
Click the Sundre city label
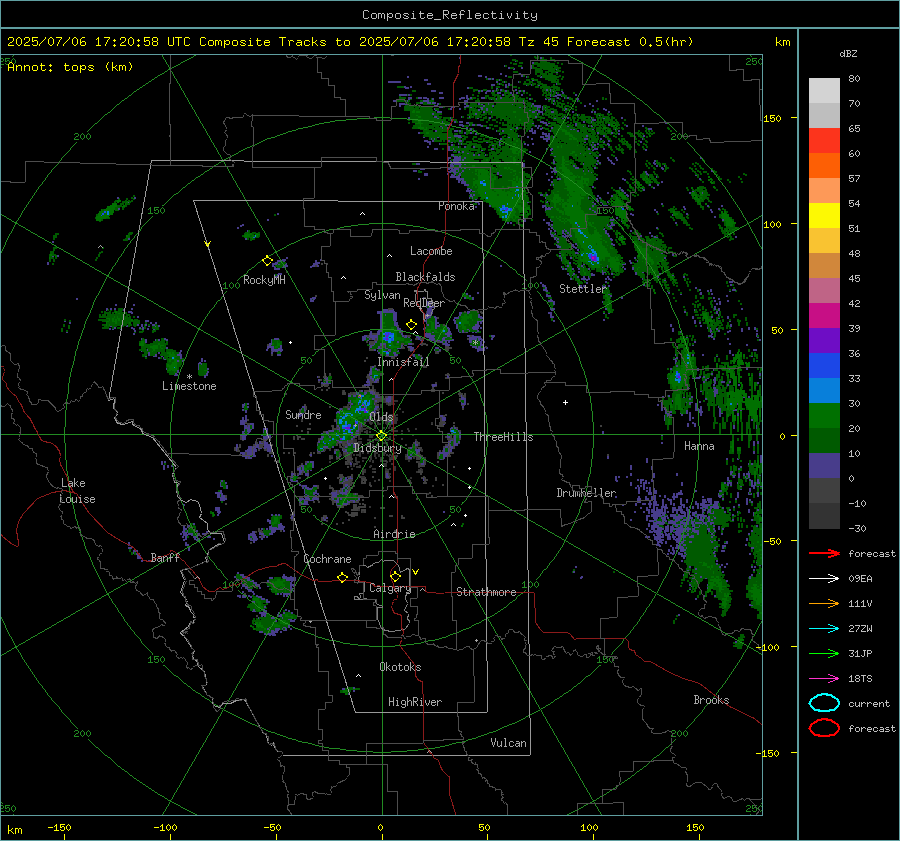[303, 414]
